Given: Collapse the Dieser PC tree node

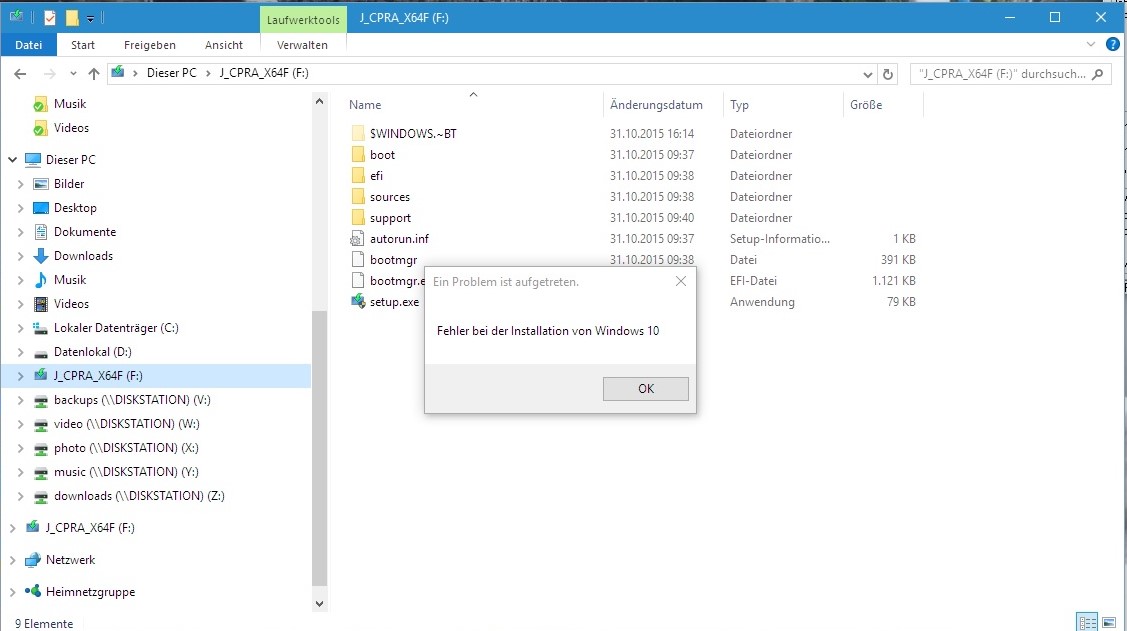Looking at the screenshot, I should [12, 160].
